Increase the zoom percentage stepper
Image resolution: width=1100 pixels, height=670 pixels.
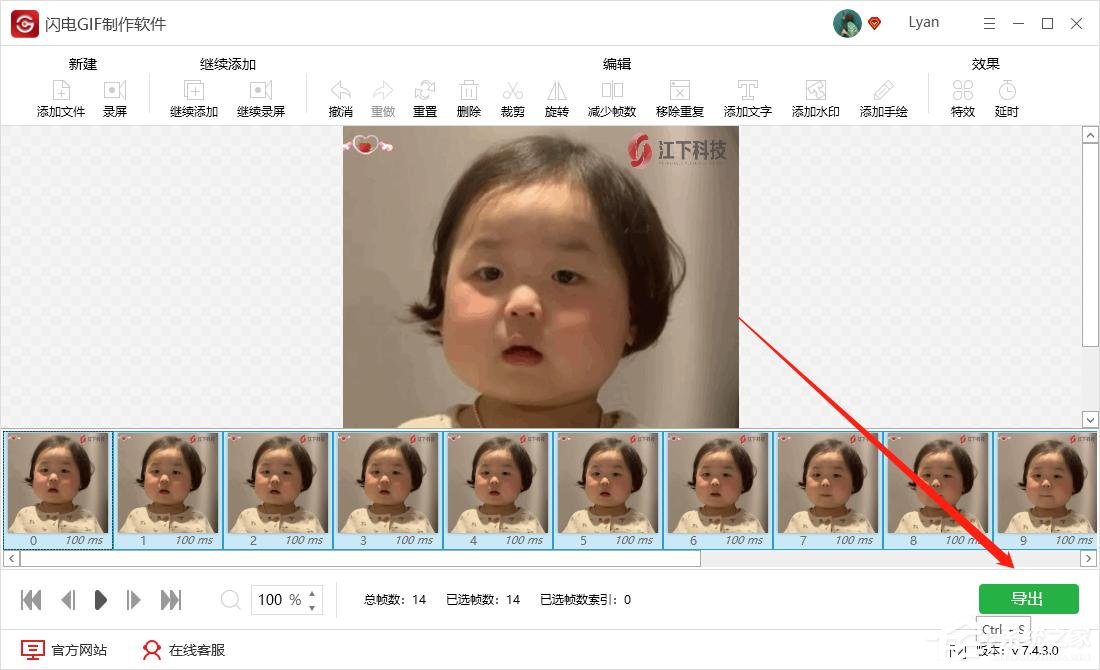tap(313, 593)
